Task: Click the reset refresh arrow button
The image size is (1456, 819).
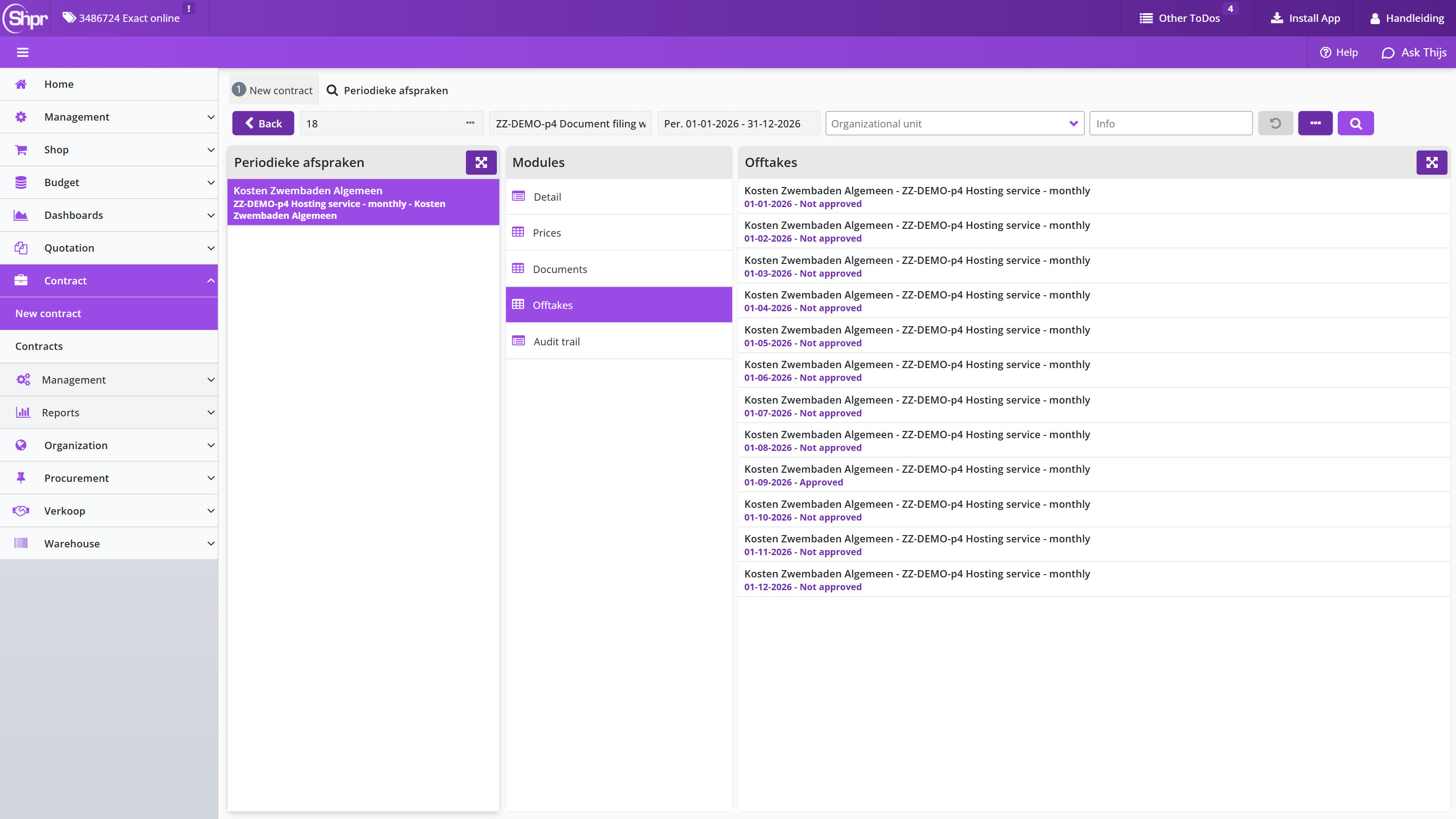Action: click(x=1275, y=123)
